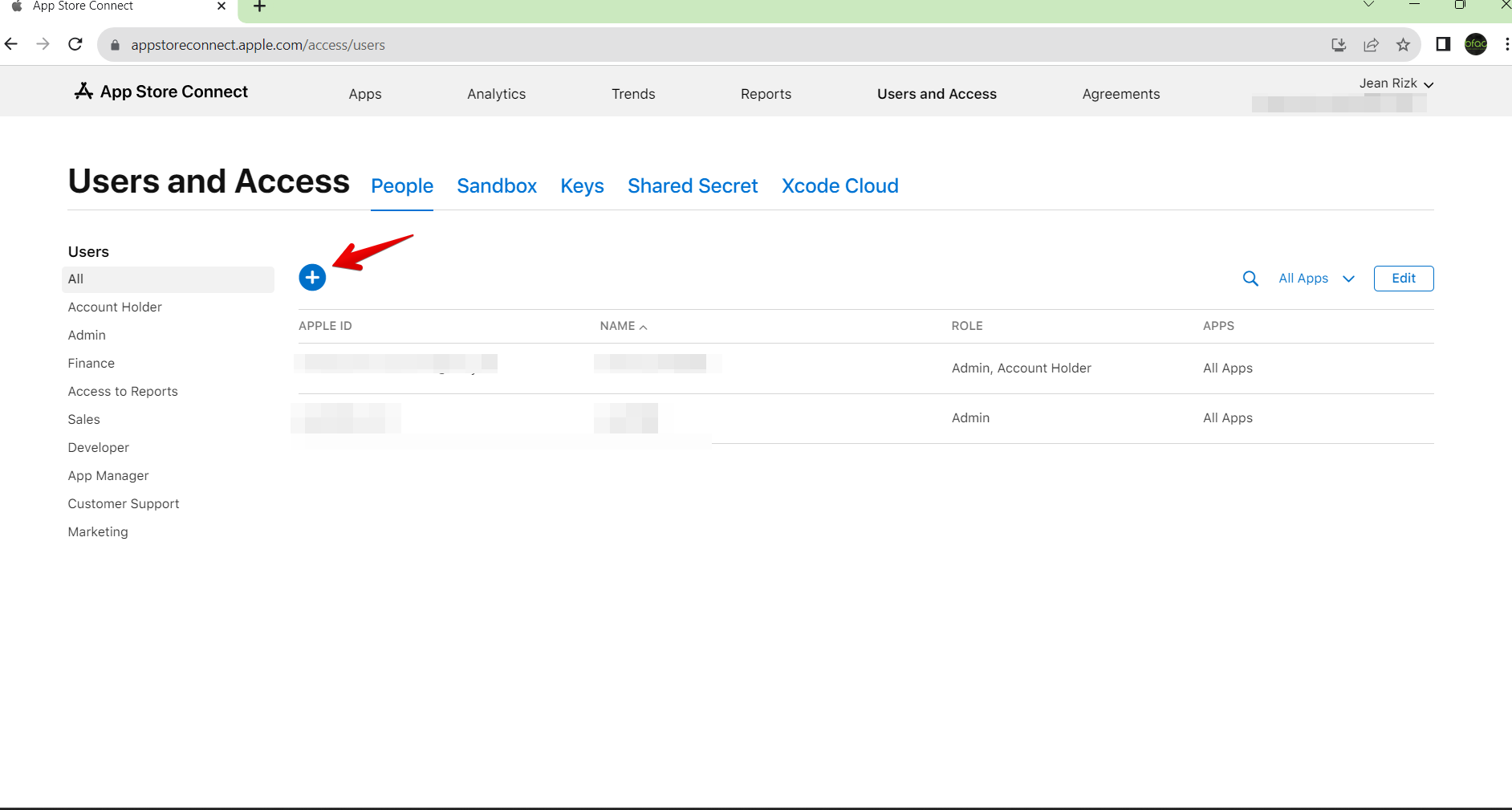The height and width of the screenshot is (810, 1512).
Task: Click the browser reload page icon
Action: 75,45
